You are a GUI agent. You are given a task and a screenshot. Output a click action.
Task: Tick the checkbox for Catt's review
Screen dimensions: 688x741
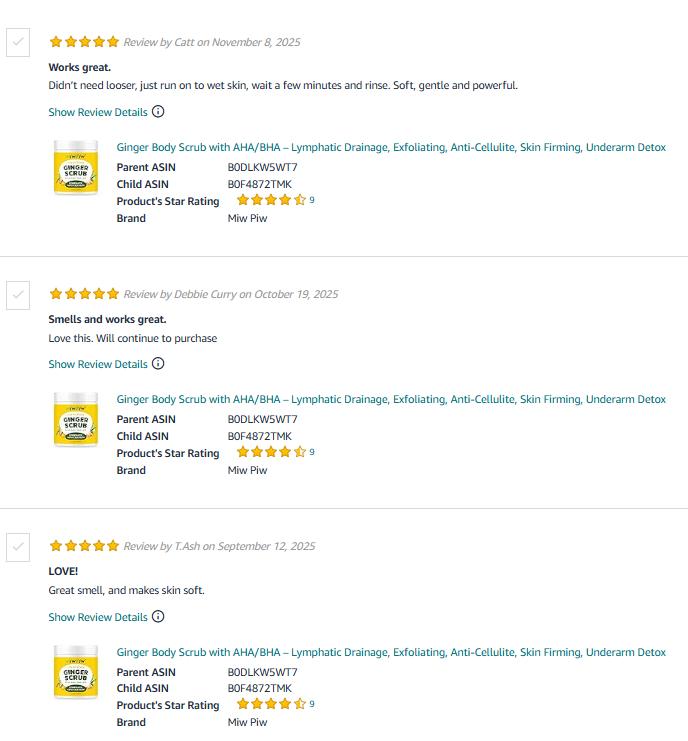18,43
